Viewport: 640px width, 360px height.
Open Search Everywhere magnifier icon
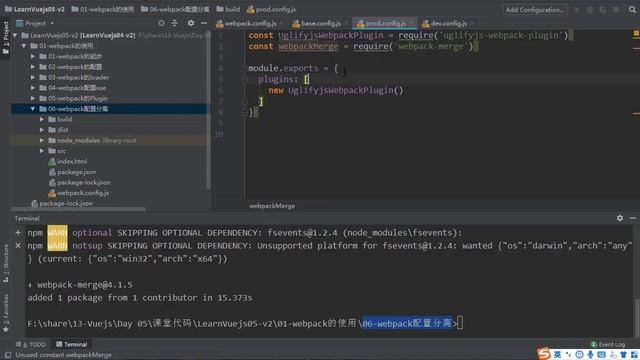[x=632, y=9]
